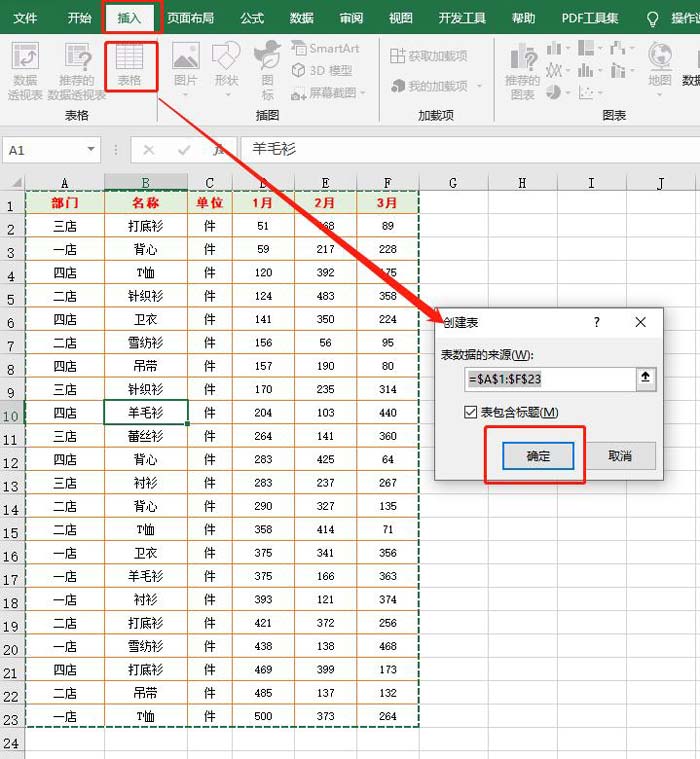The image size is (700, 759).
Task: Open 数据透视表 PivotTable tool
Action: click(x=26, y=69)
